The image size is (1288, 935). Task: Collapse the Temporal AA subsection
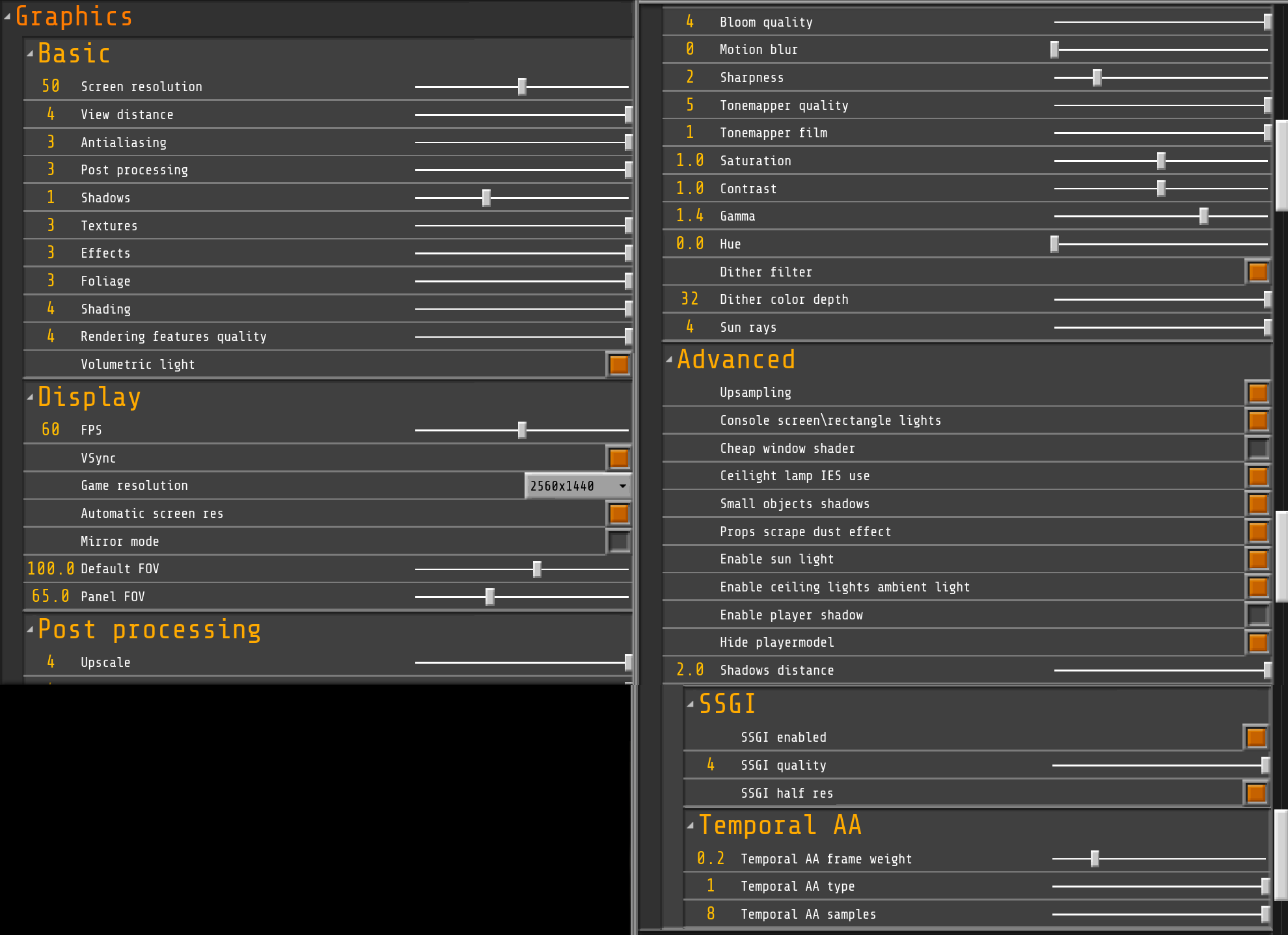pyautogui.click(x=691, y=826)
